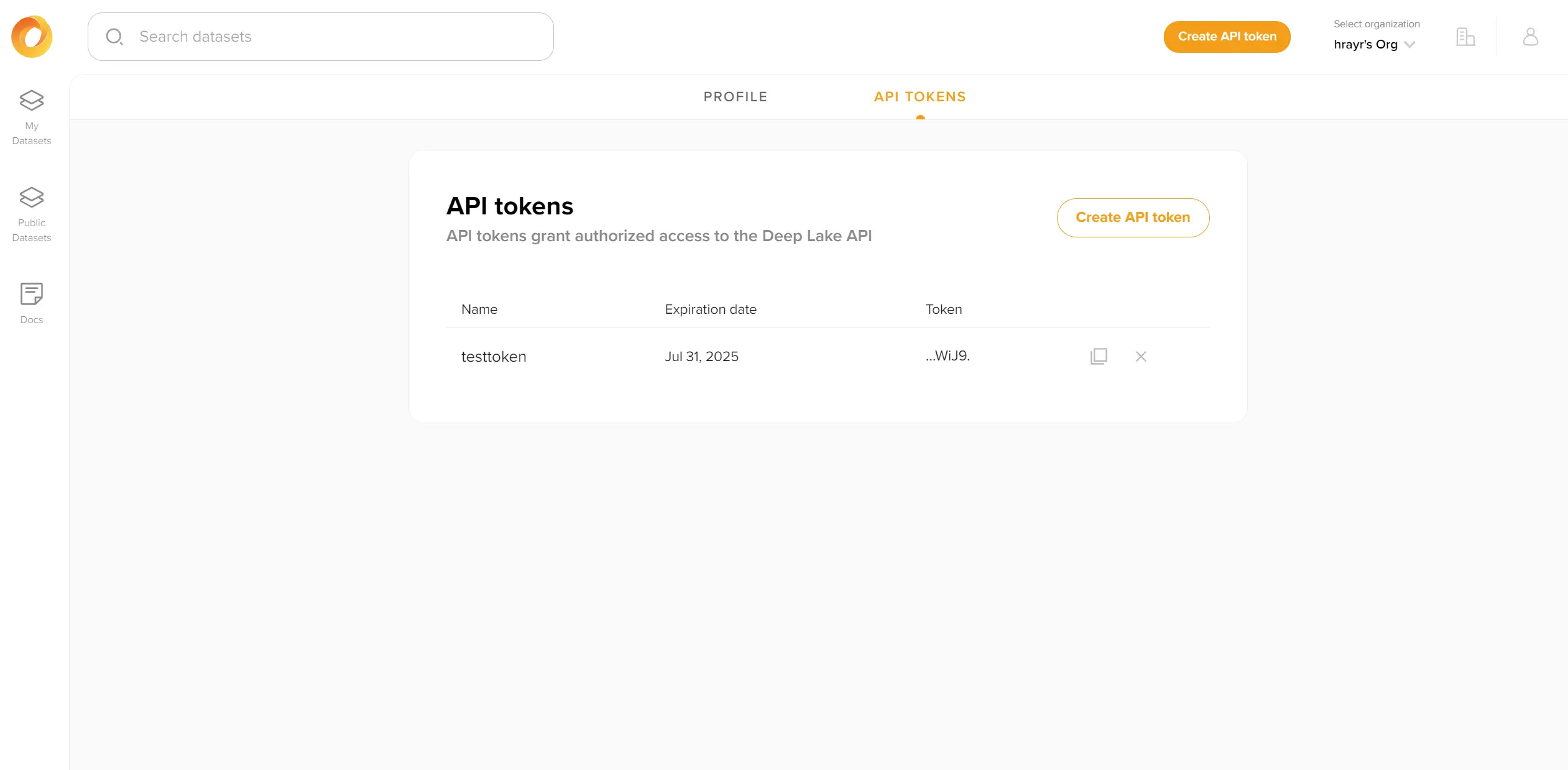Click the API tokens heading
Image resolution: width=1568 pixels, height=770 pixels.
[510, 206]
